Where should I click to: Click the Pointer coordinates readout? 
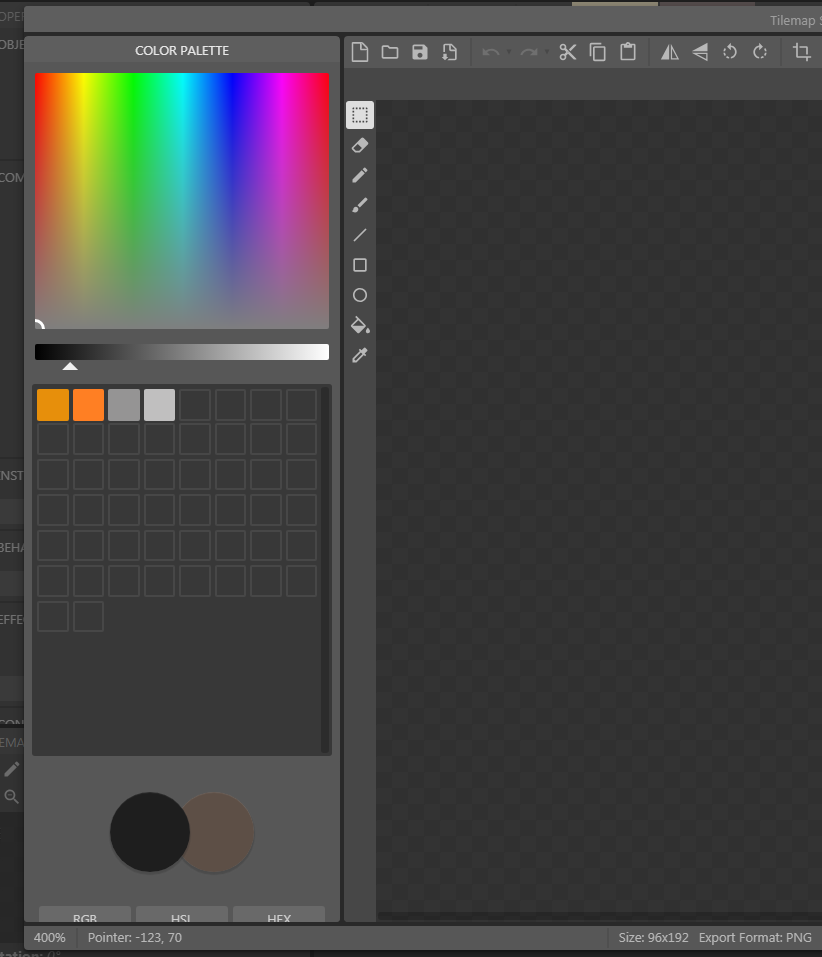135,937
